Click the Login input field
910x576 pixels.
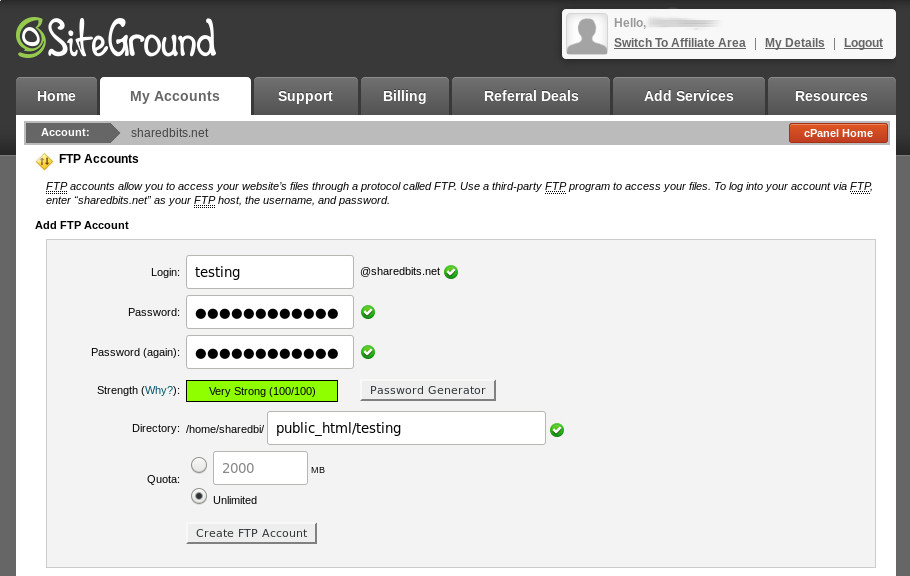click(270, 272)
